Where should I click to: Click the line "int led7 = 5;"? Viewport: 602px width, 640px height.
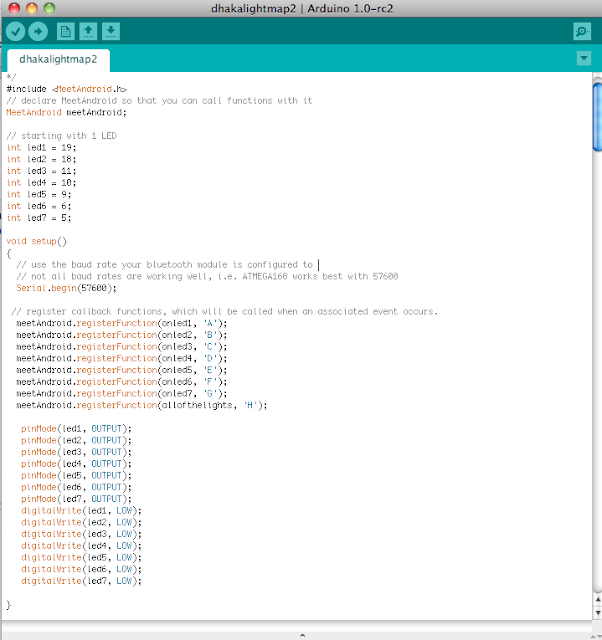[39, 218]
